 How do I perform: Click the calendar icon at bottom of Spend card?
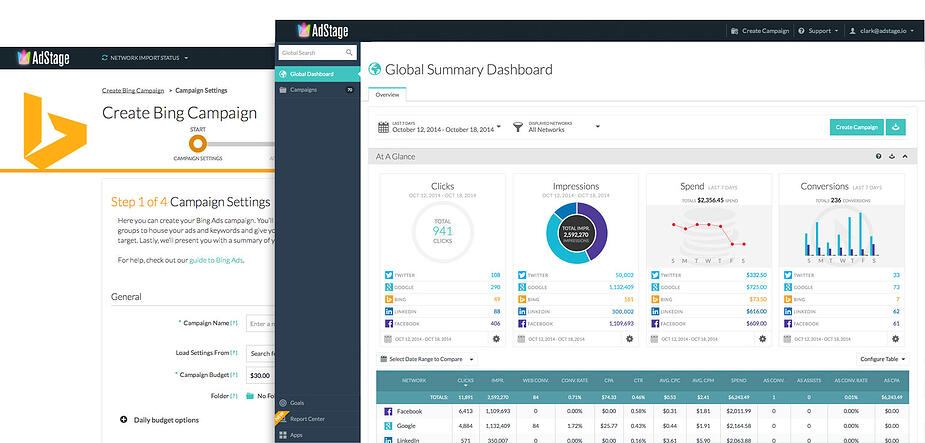click(654, 339)
